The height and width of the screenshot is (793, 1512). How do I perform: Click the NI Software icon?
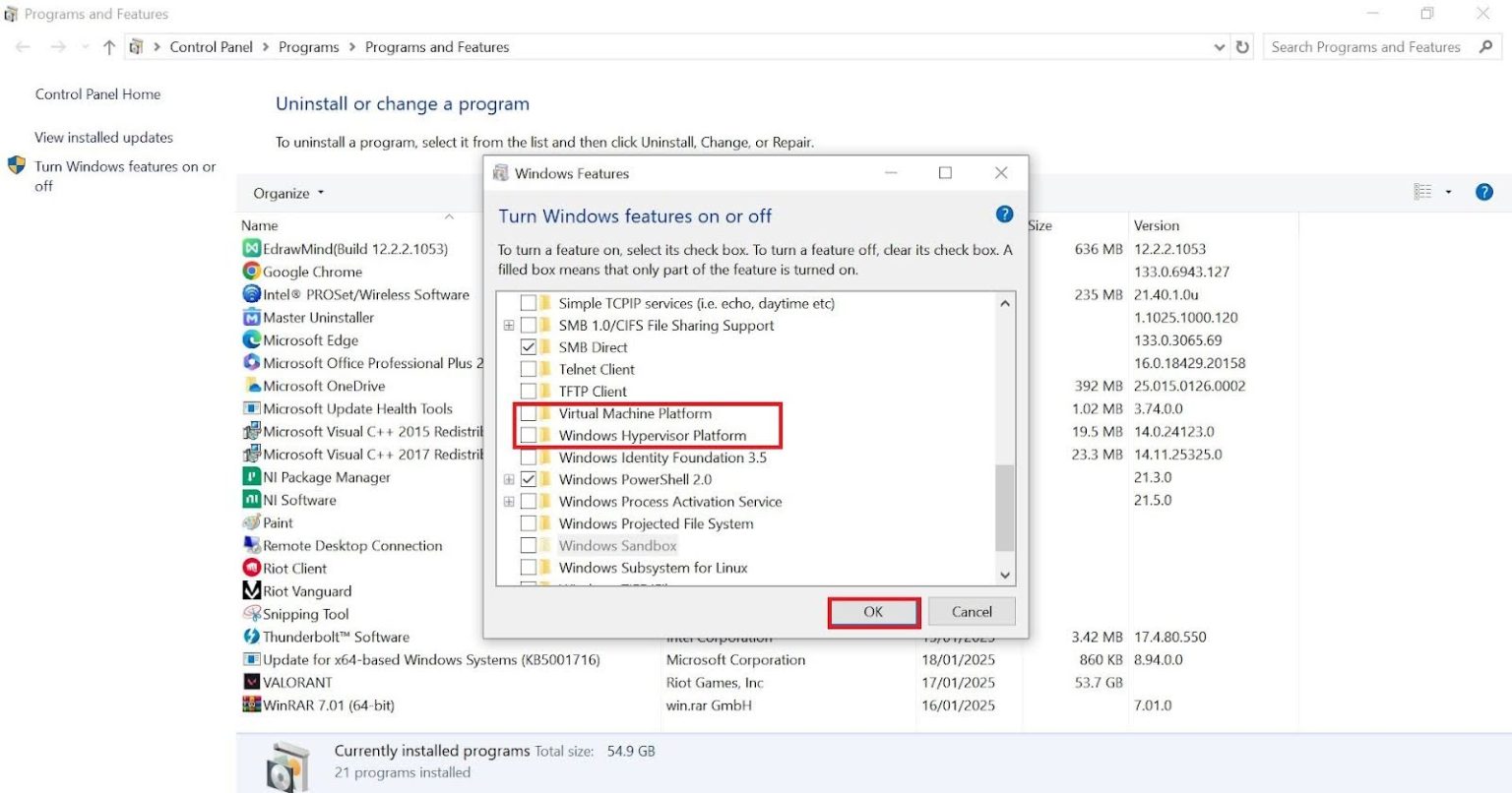tap(251, 499)
